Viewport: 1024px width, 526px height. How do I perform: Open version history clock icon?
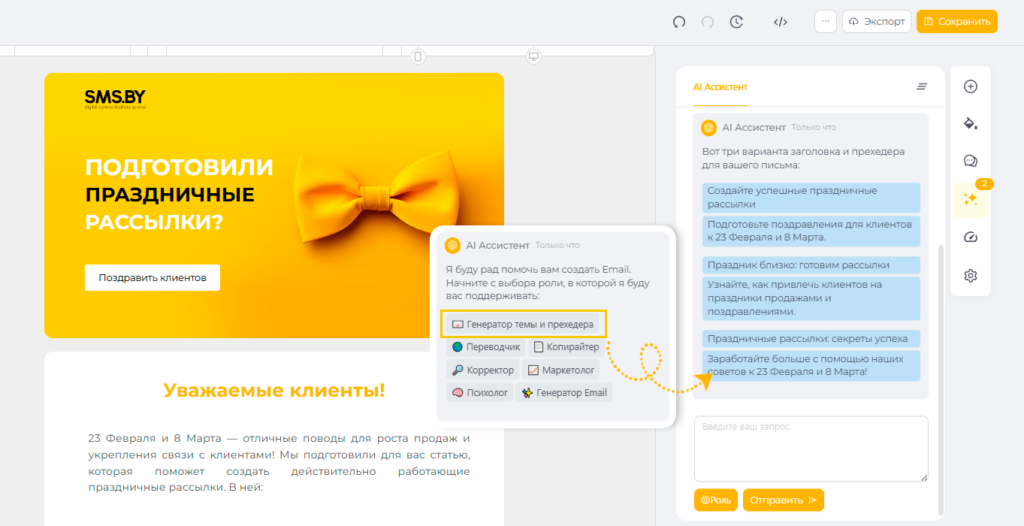click(736, 22)
